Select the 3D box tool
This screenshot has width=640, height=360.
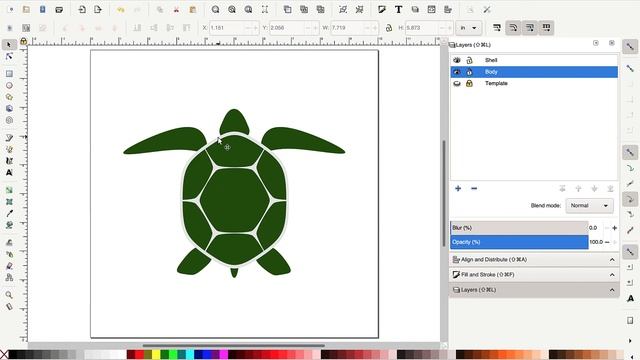9,109
